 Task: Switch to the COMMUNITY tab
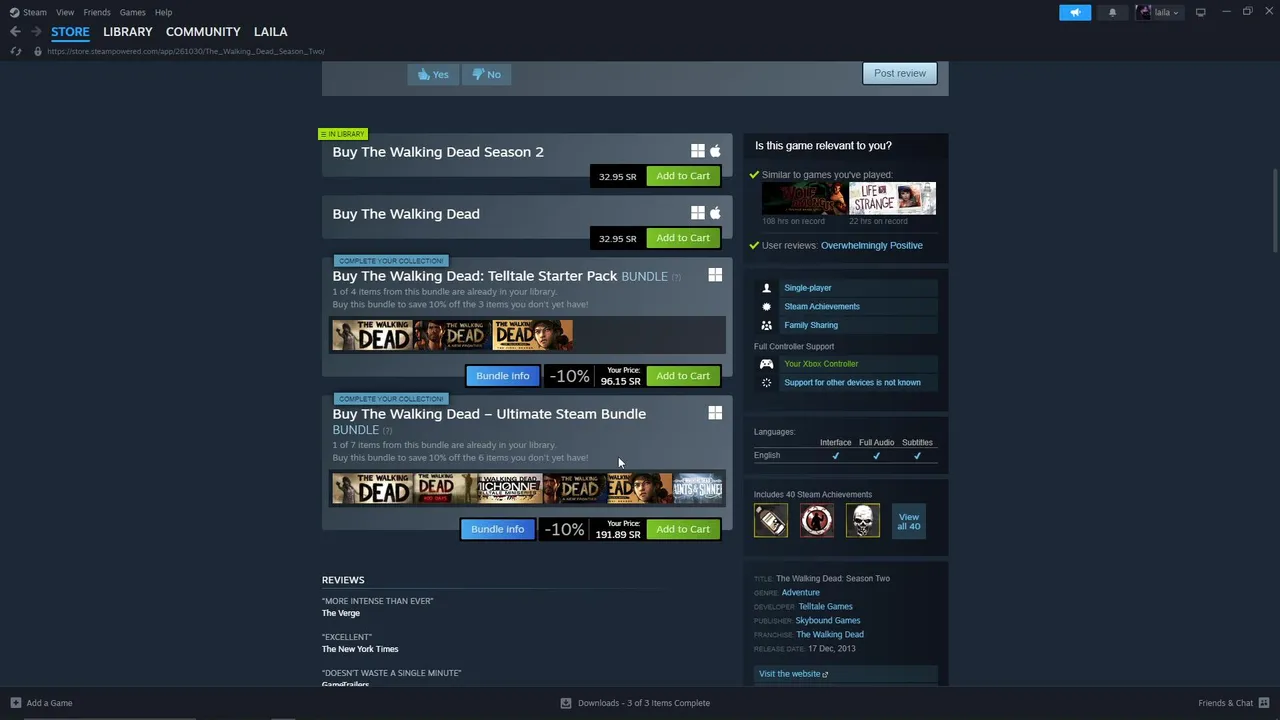pyautogui.click(x=203, y=32)
